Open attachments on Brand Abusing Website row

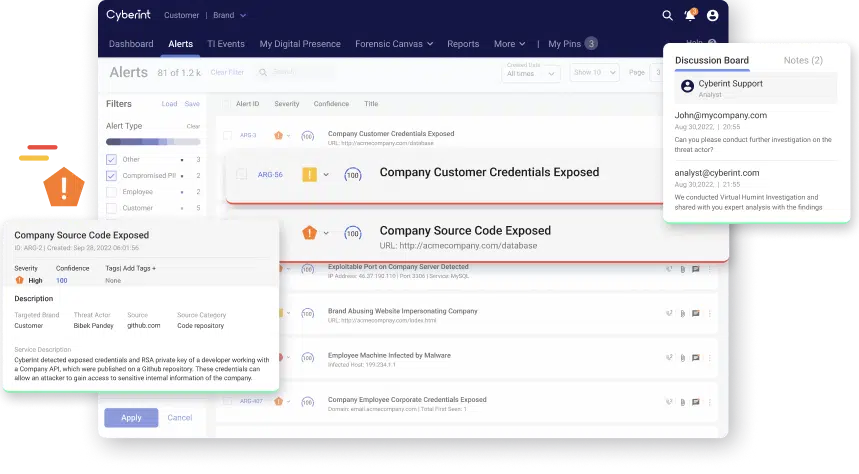[x=683, y=313]
